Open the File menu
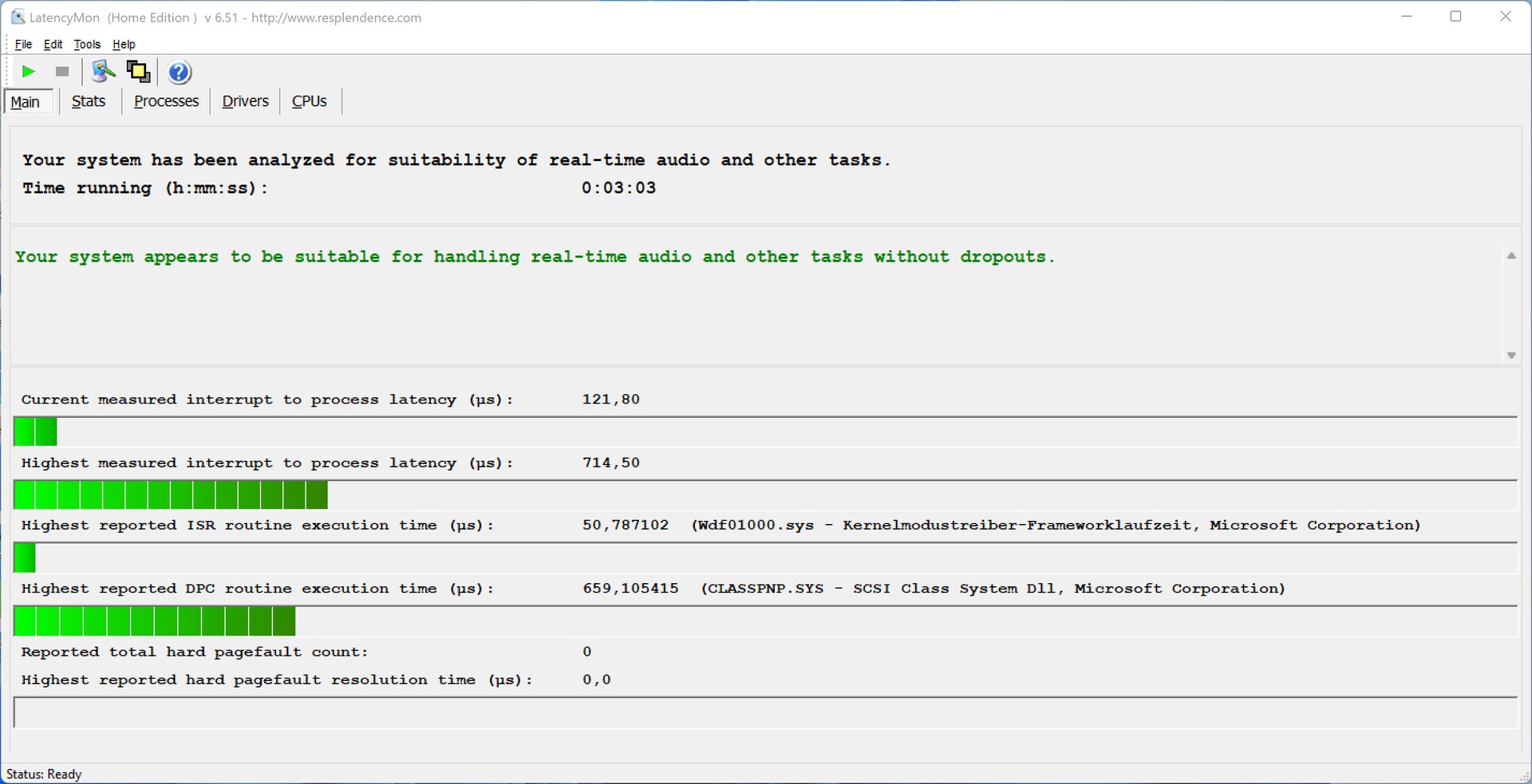The width and height of the screenshot is (1532, 784). (23, 45)
